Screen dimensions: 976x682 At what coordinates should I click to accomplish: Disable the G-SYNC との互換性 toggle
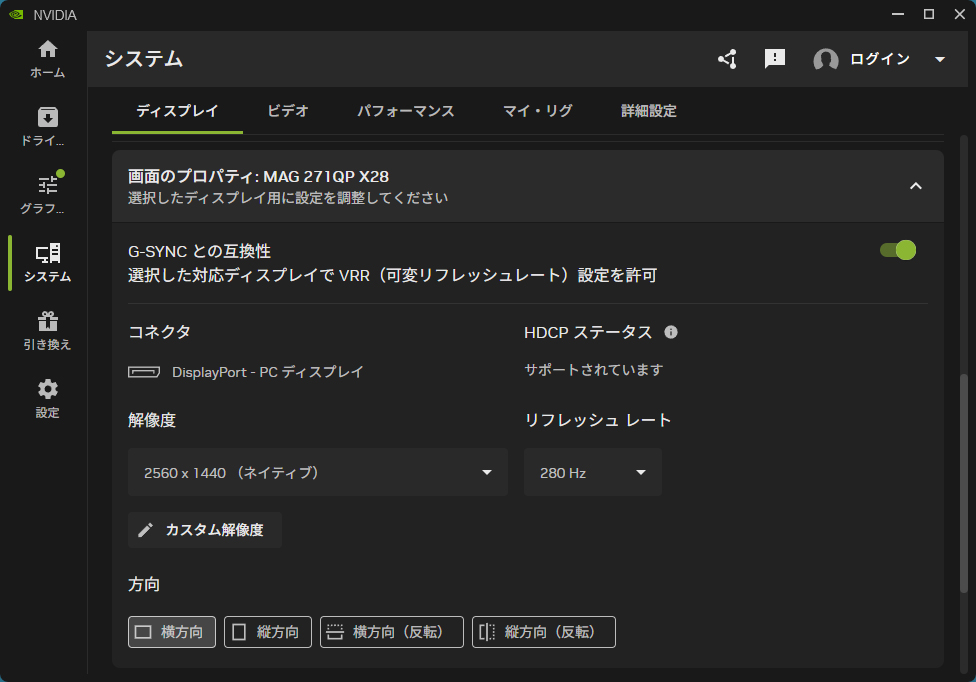[898, 250]
